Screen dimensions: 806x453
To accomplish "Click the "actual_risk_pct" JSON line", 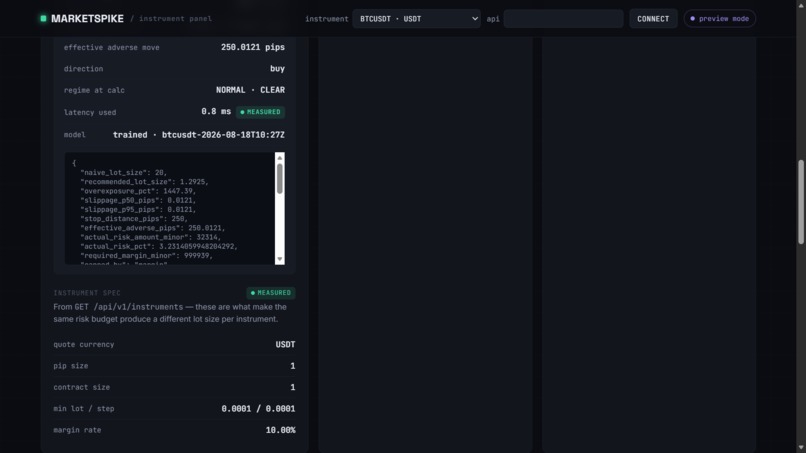I will 158,247.
